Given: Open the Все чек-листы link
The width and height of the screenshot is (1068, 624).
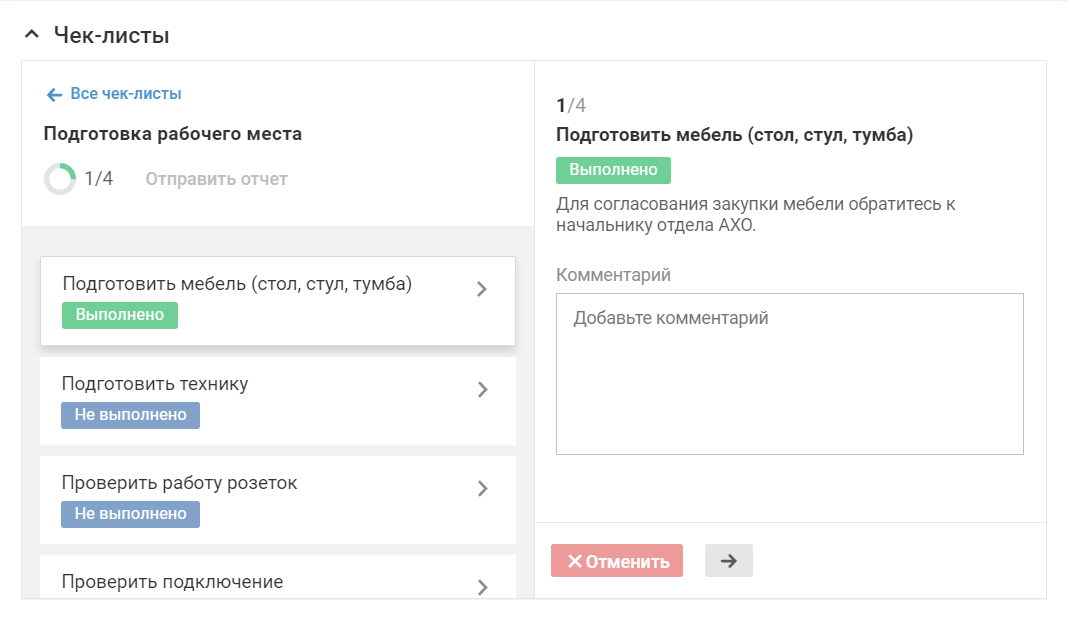Looking at the screenshot, I should [125, 94].
